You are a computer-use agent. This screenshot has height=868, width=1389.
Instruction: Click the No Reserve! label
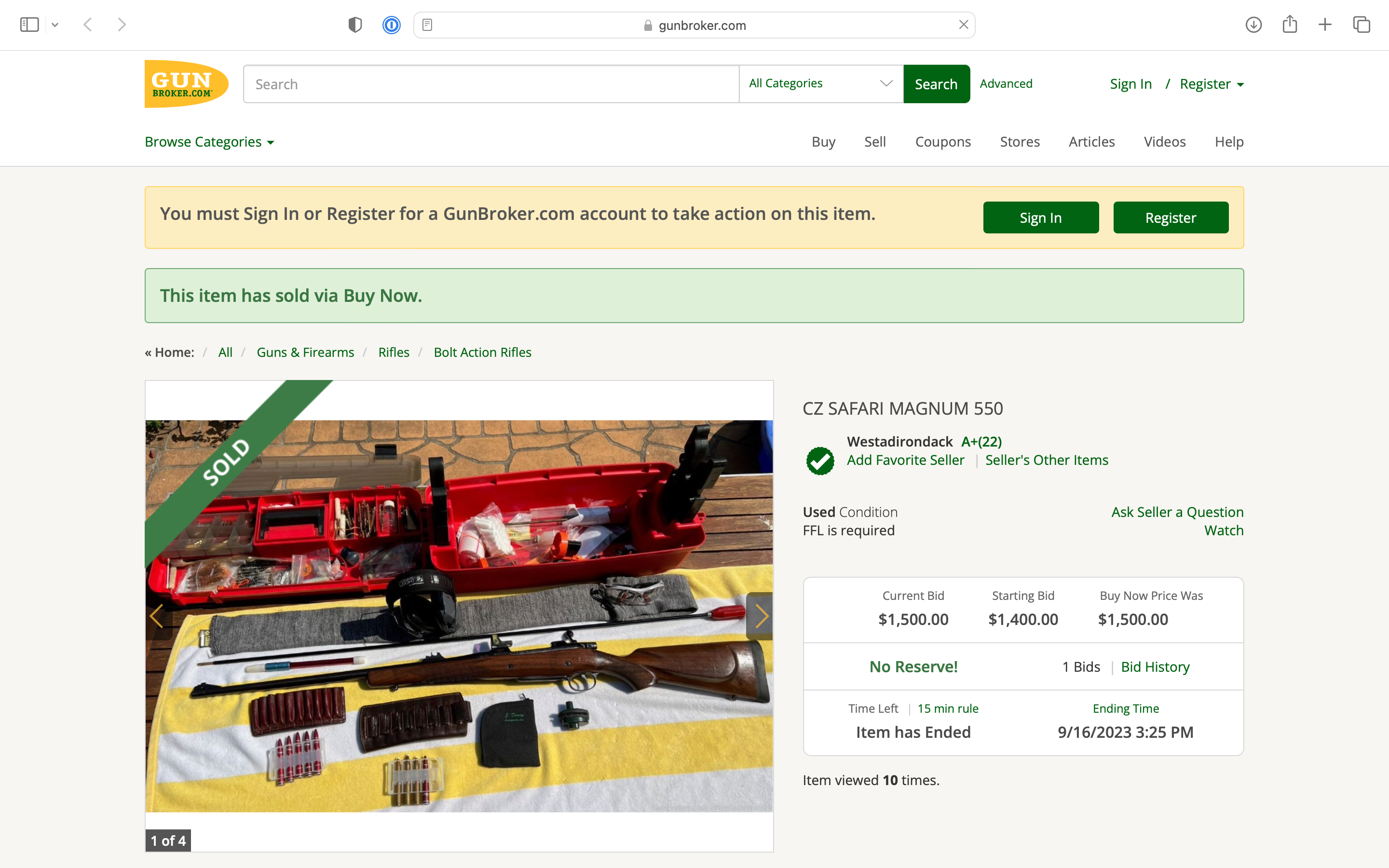click(x=913, y=666)
